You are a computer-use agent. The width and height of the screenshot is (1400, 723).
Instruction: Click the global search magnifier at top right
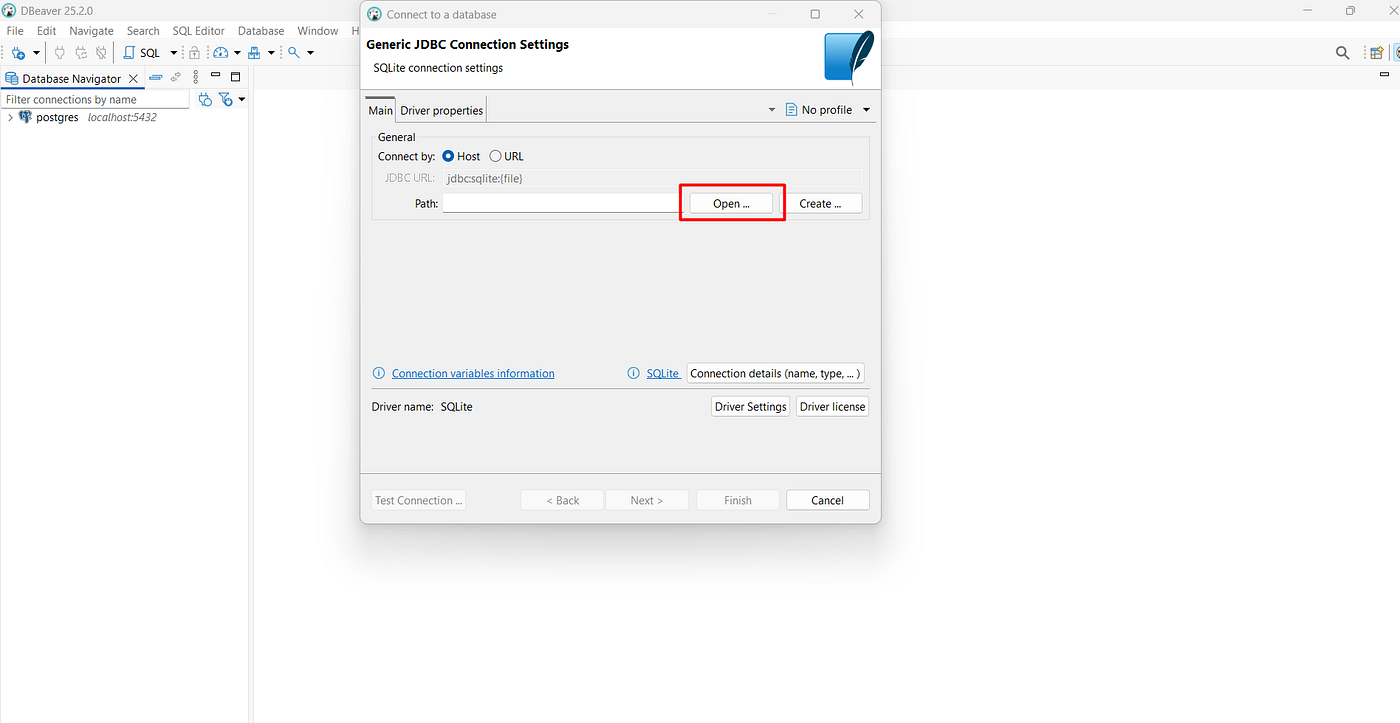pos(1343,53)
